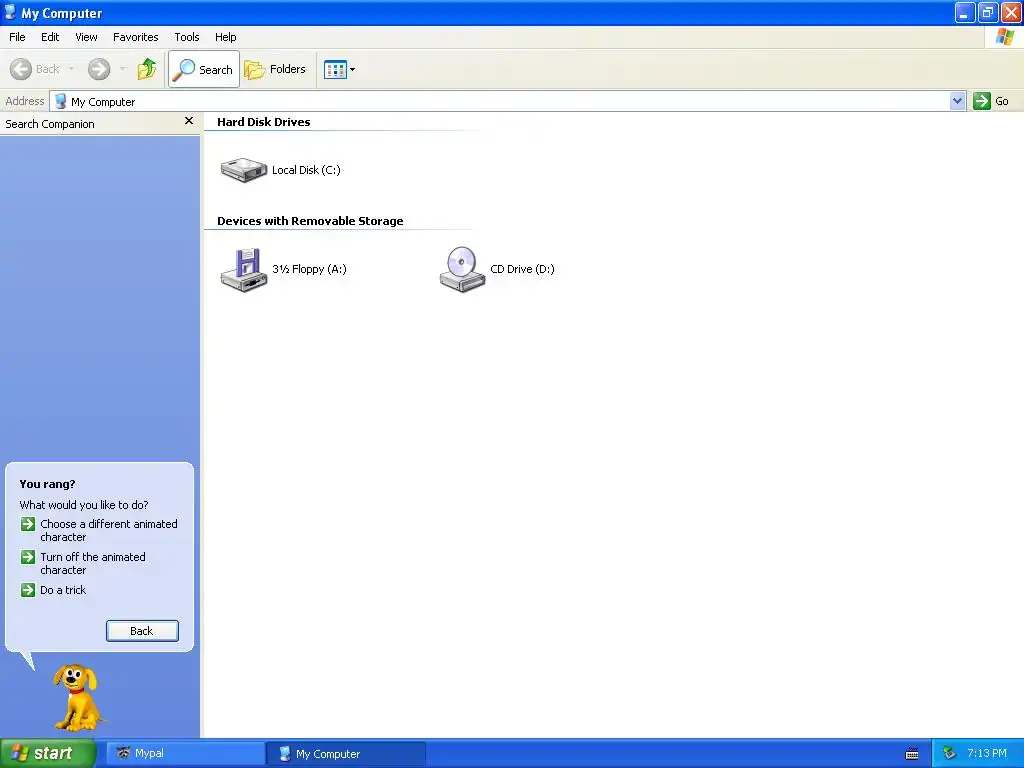Click the CD Drive (D:) label
The height and width of the screenshot is (768, 1024).
(x=522, y=269)
